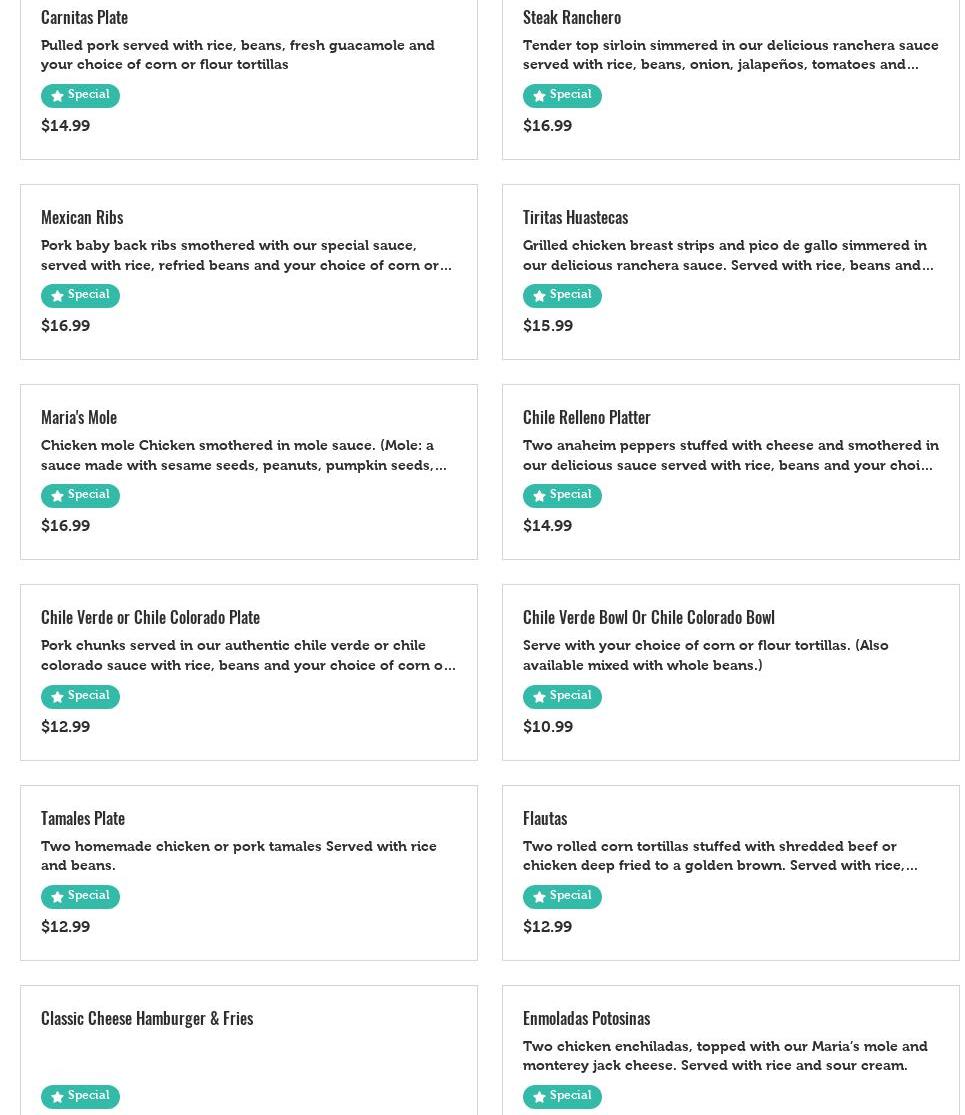Click the $16.99 price on Mexican Ribs
965x1115 pixels.
65,326
